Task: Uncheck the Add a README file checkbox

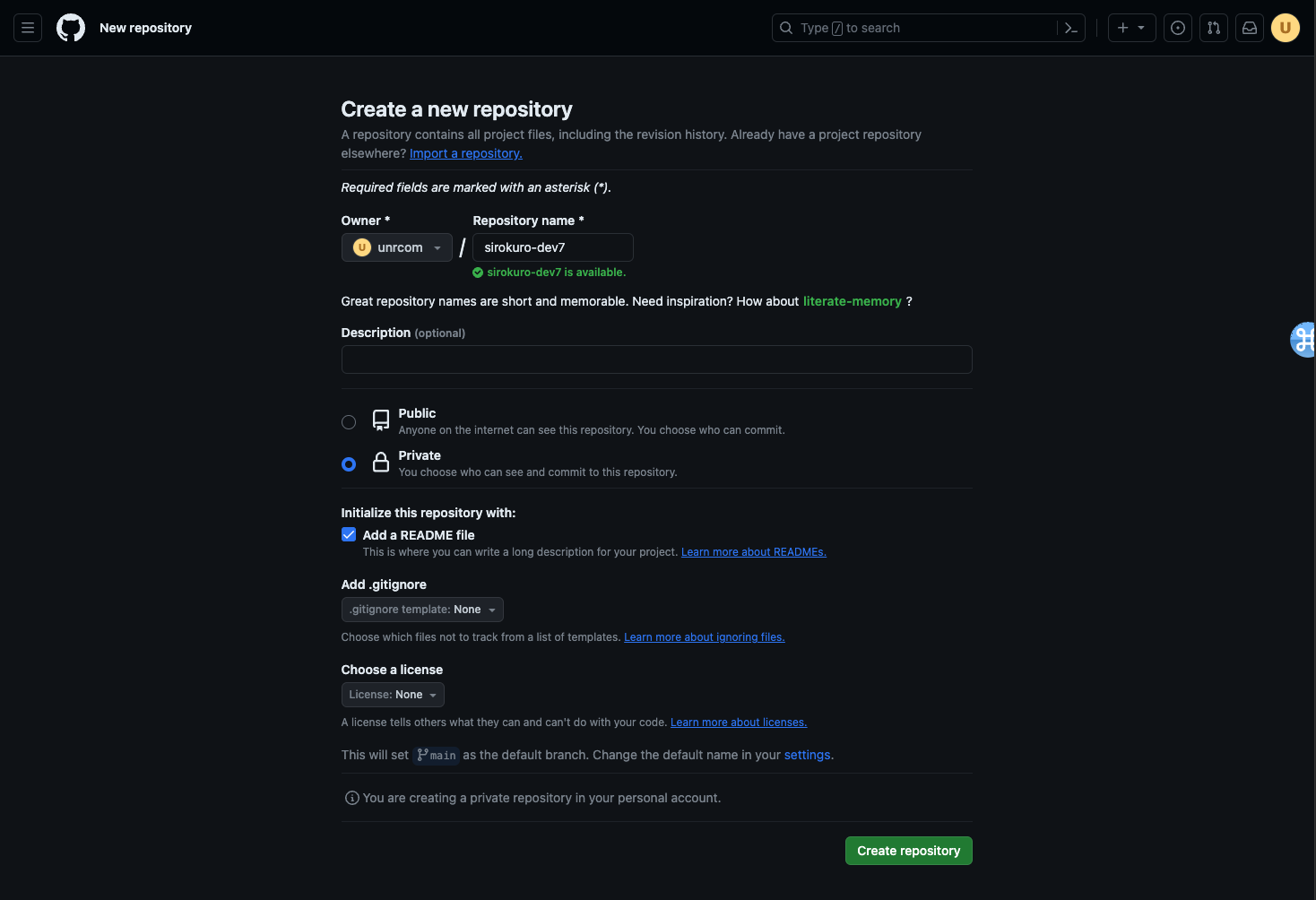Action: point(349,535)
